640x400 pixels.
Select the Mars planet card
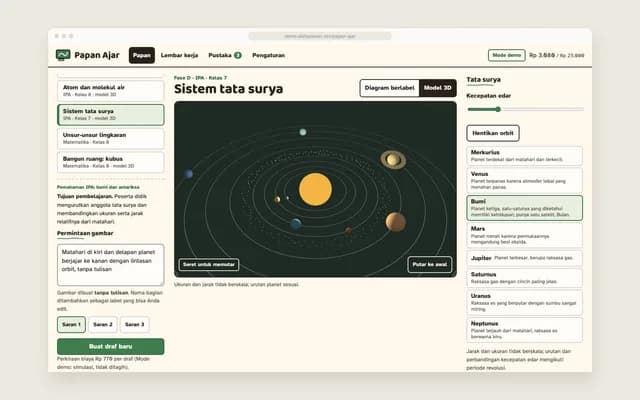click(x=524, y=235)
